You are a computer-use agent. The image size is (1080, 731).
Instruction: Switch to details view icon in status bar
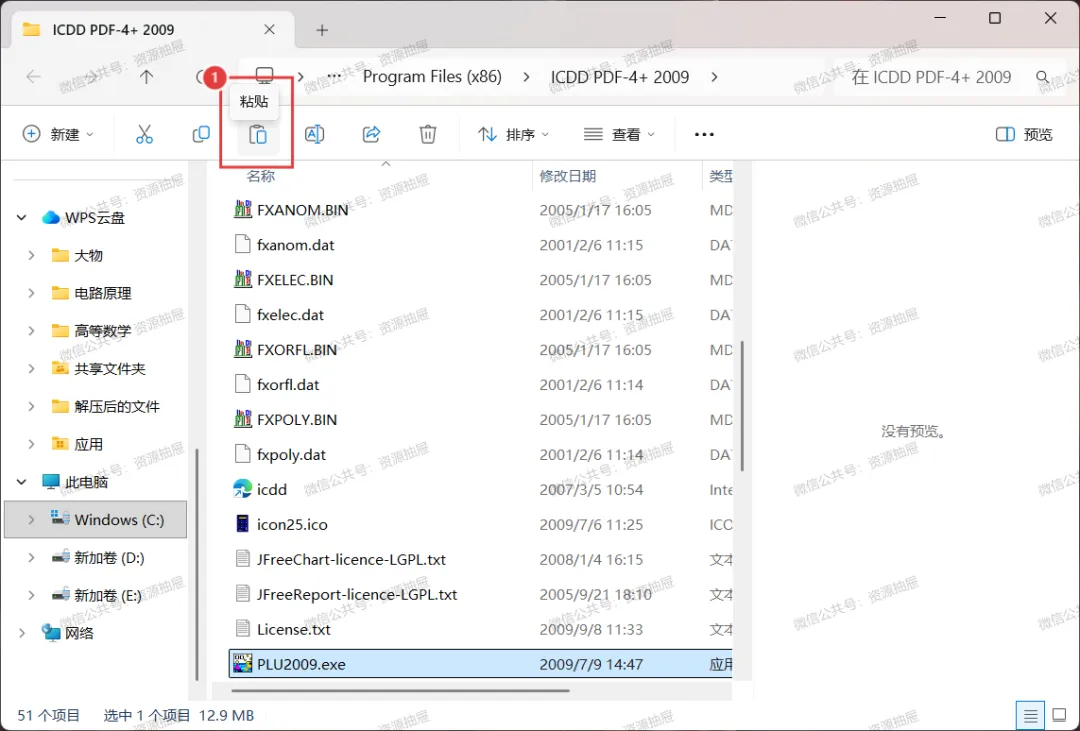pyautogui.click(x=1030, y=716)
